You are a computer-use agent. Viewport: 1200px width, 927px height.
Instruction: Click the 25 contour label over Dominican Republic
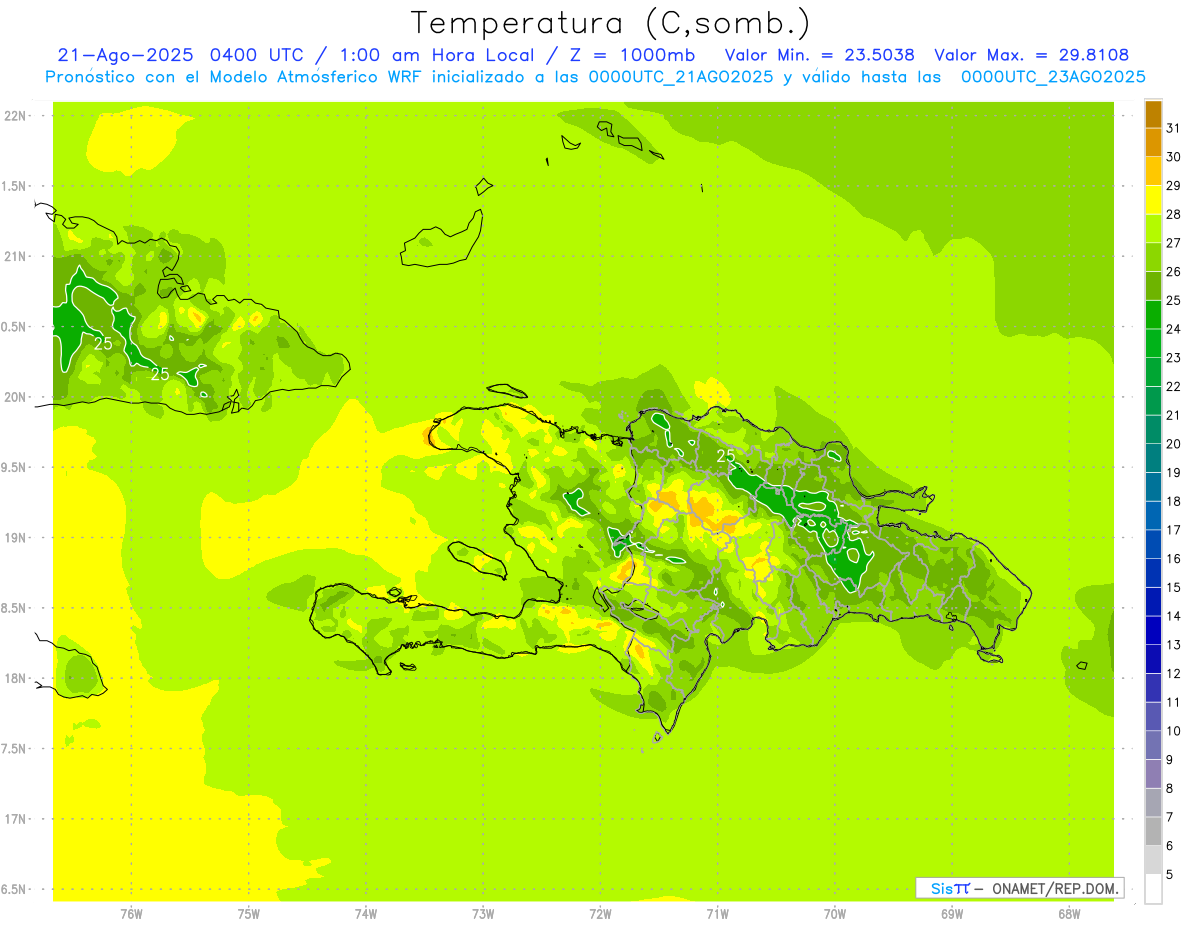727,456
